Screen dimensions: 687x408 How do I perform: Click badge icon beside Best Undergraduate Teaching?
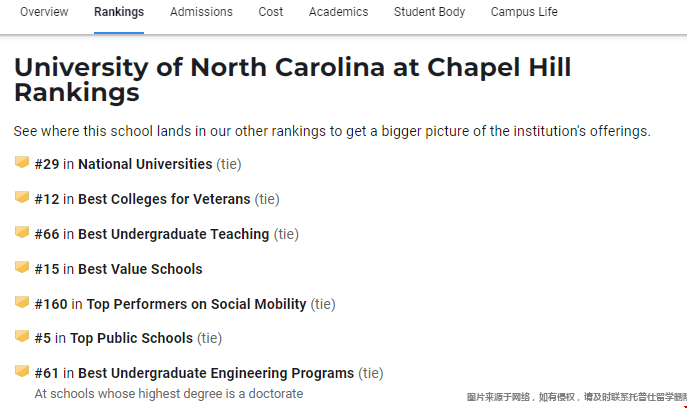pos(22,232)
